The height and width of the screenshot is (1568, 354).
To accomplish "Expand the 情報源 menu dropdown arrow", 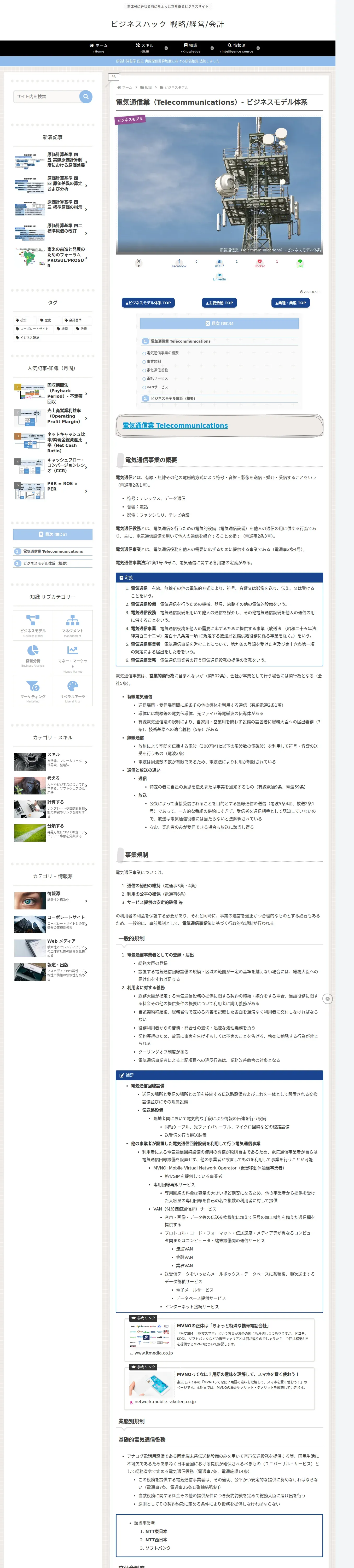I will (258, 48).
